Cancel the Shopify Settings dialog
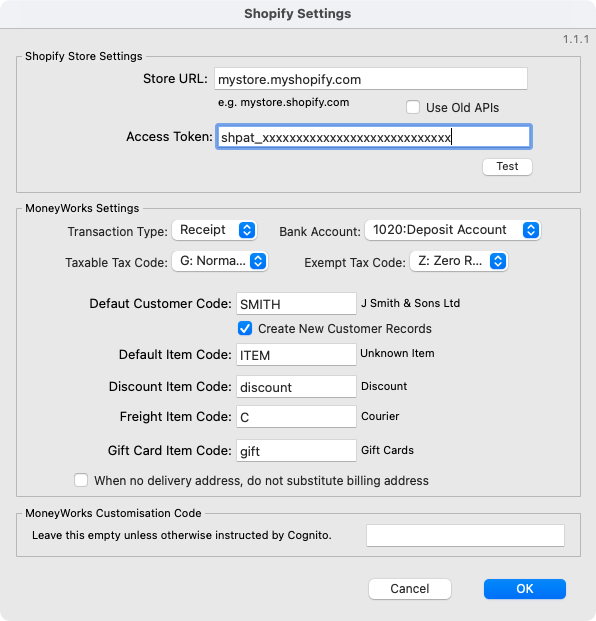 click(x=409, y=589)
